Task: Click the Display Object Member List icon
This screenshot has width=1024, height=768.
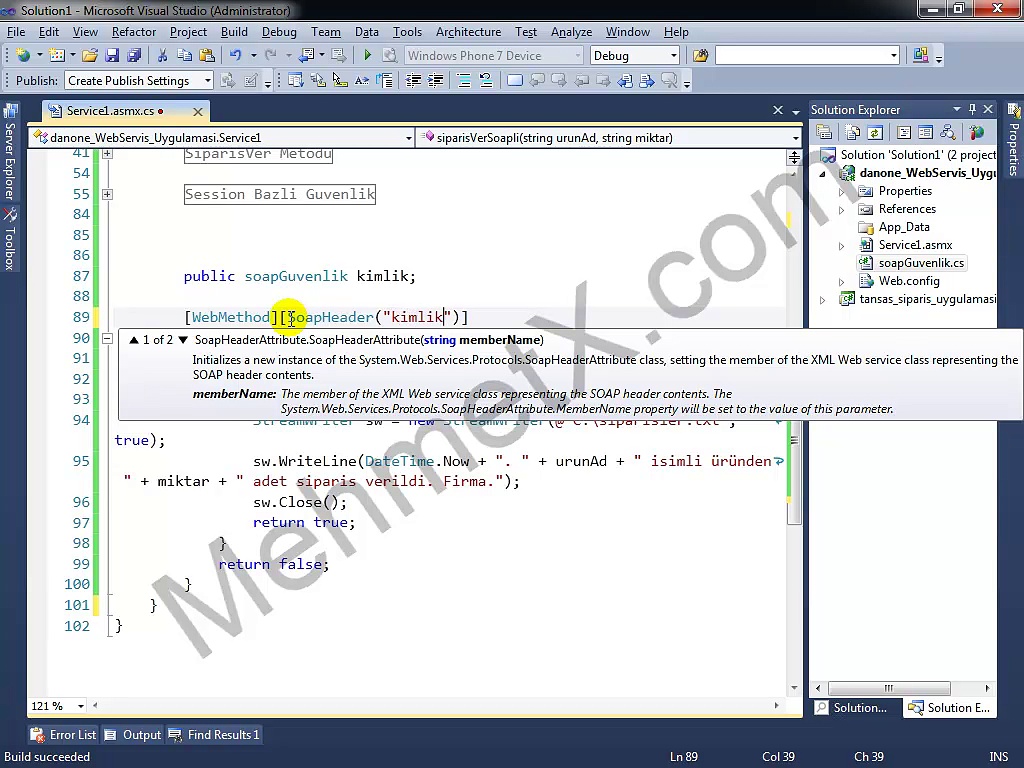Action: point(296,80)
